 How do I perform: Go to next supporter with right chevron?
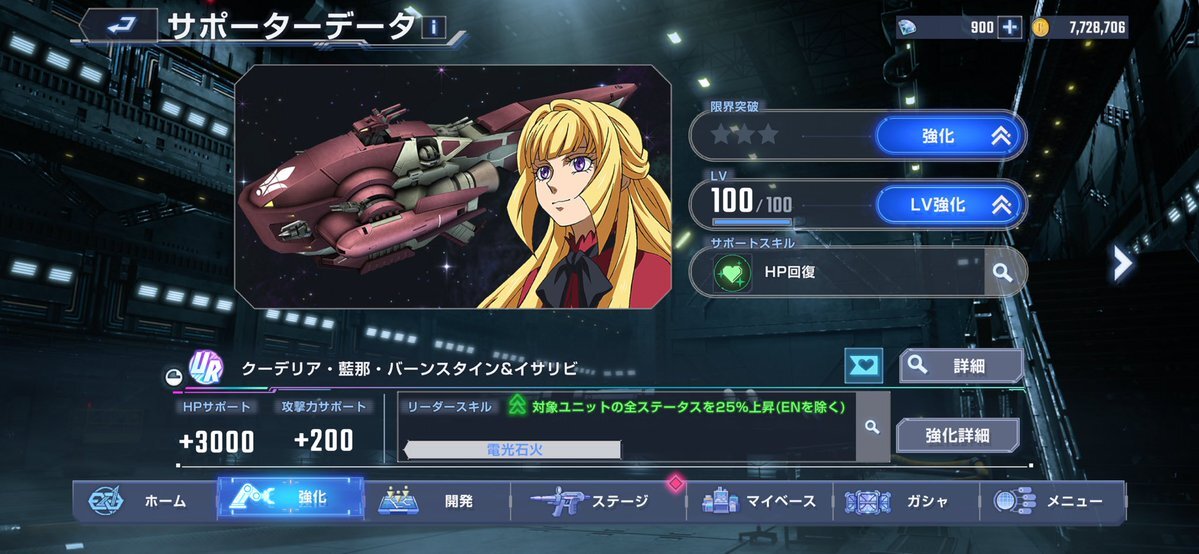pos(1122,264)
